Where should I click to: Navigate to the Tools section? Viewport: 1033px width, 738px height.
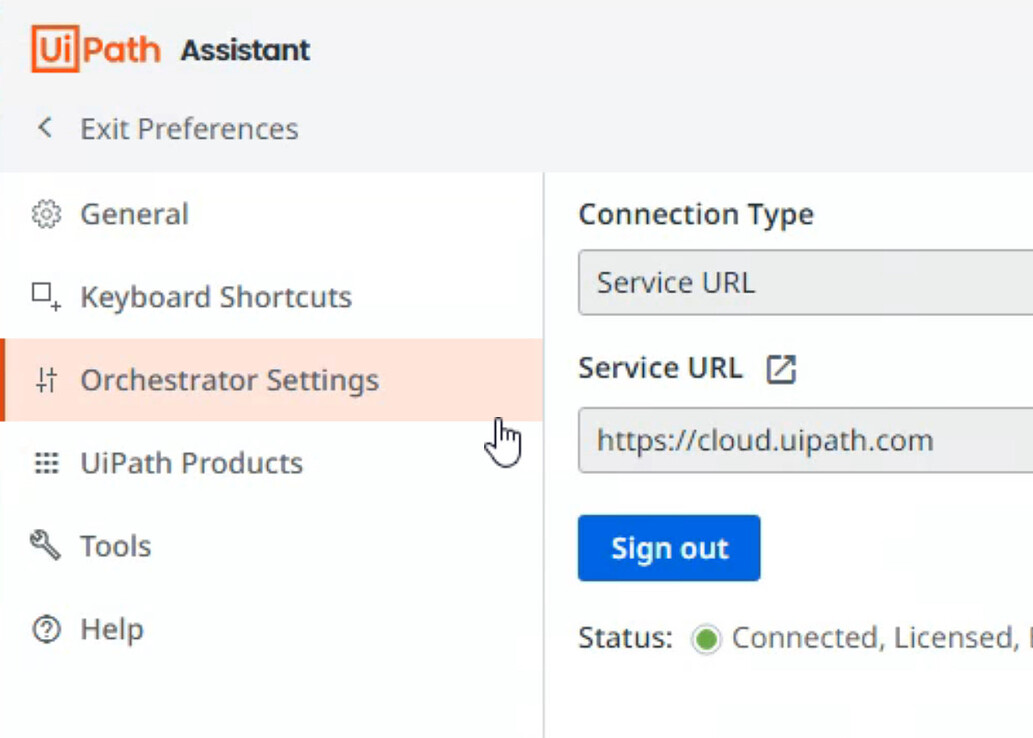click(x=115, y=545)
